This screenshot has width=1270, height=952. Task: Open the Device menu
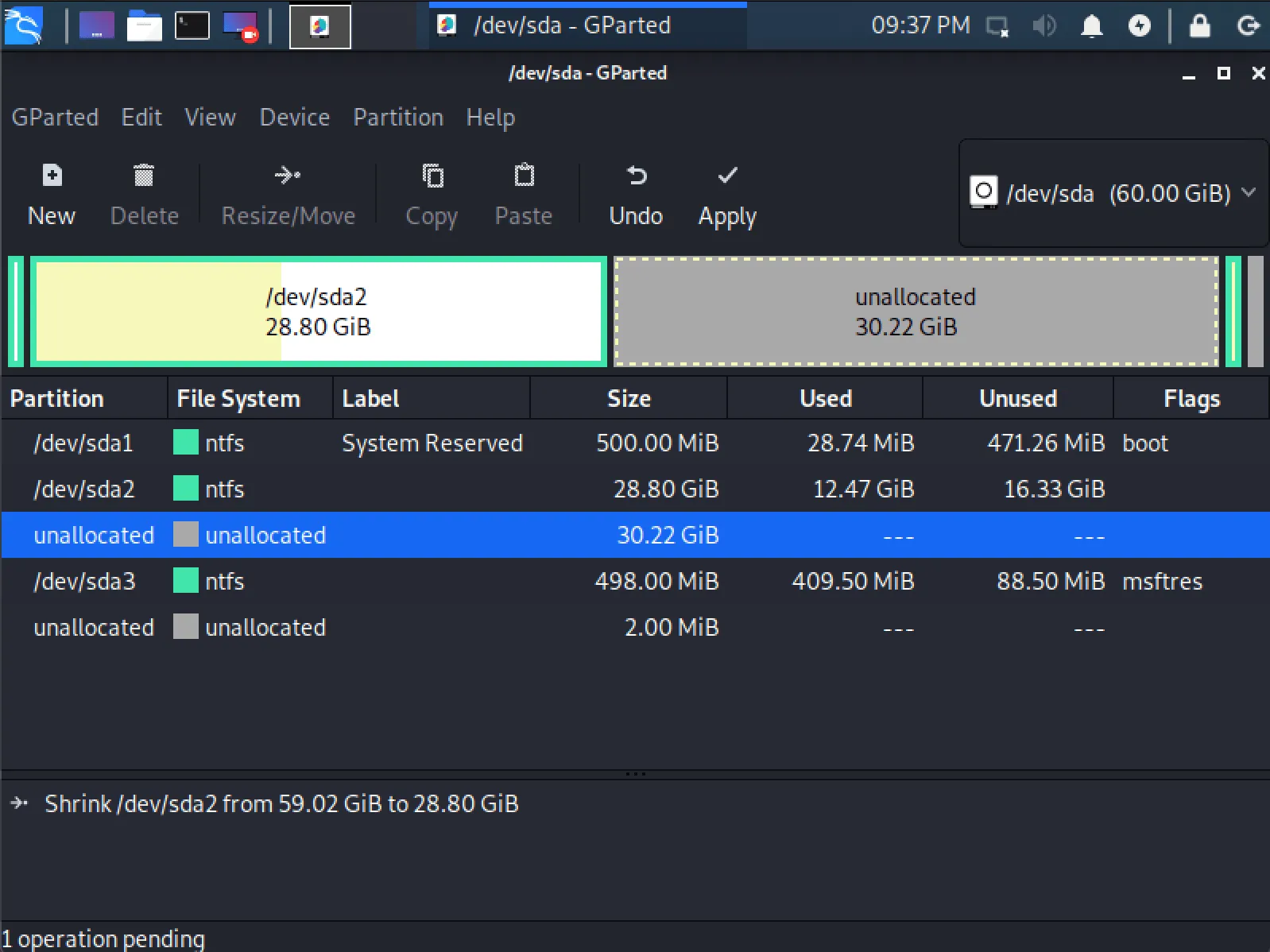click(294, 118)
